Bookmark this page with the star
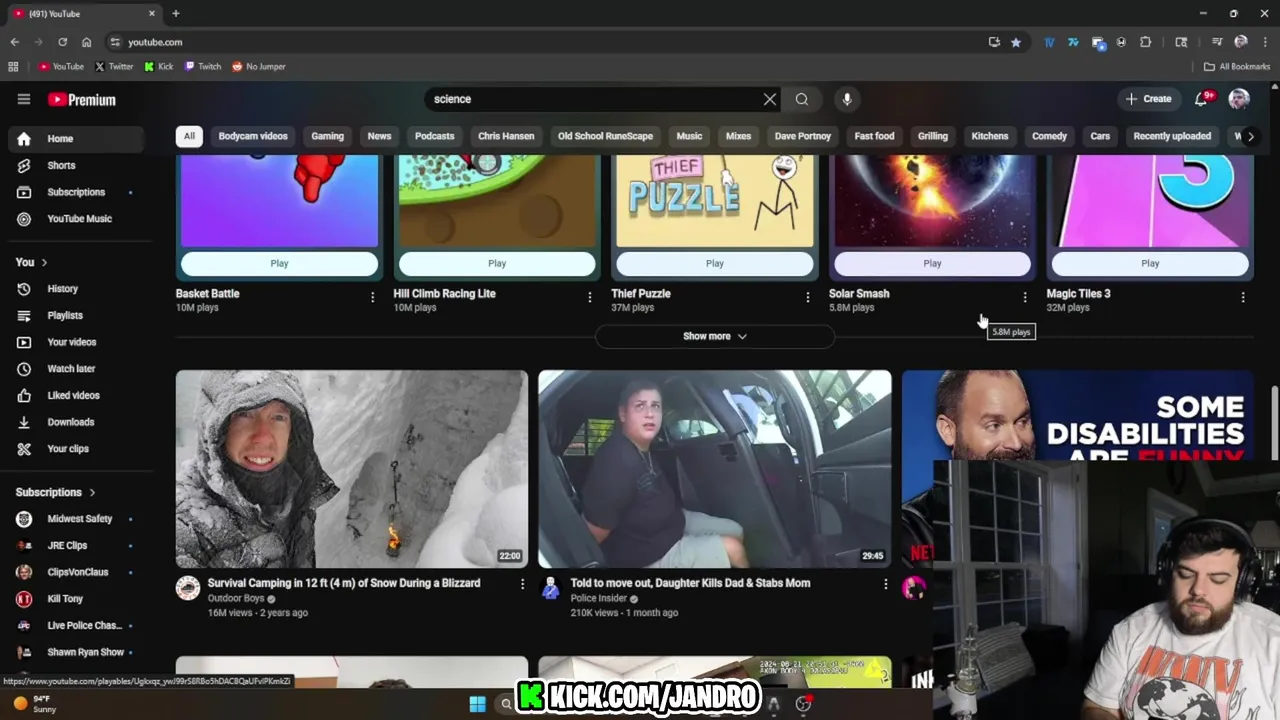 tap(1016, 42)
